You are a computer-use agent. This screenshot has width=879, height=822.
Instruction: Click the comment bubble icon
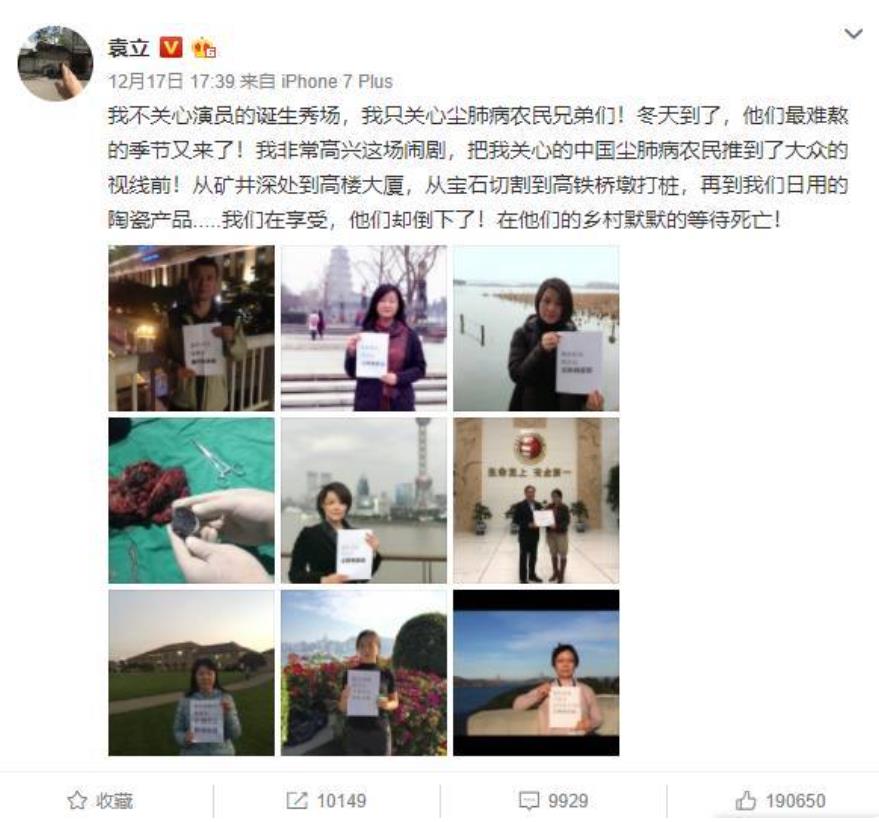coord(529,801)
